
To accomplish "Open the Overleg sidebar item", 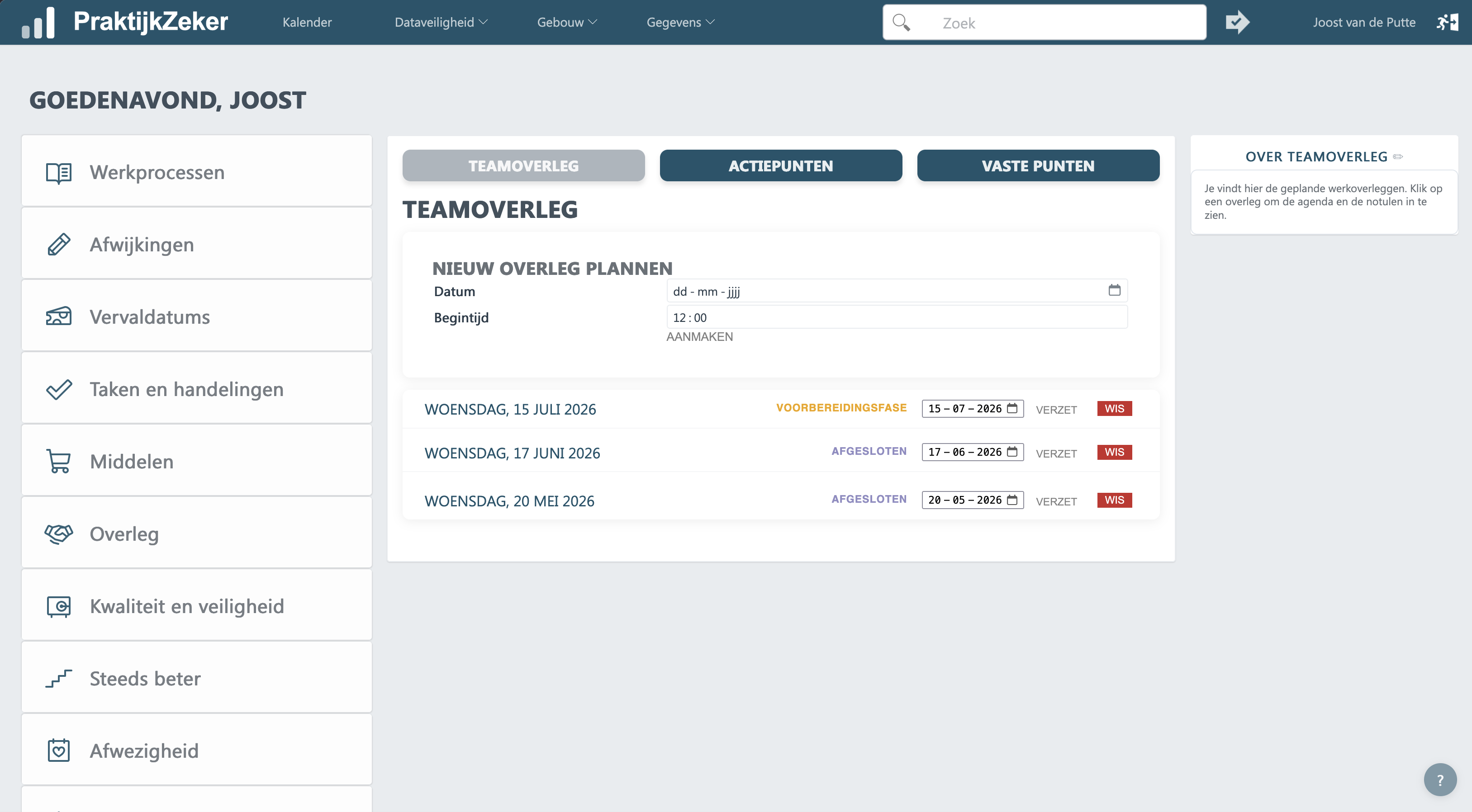I will click(197, 533).
